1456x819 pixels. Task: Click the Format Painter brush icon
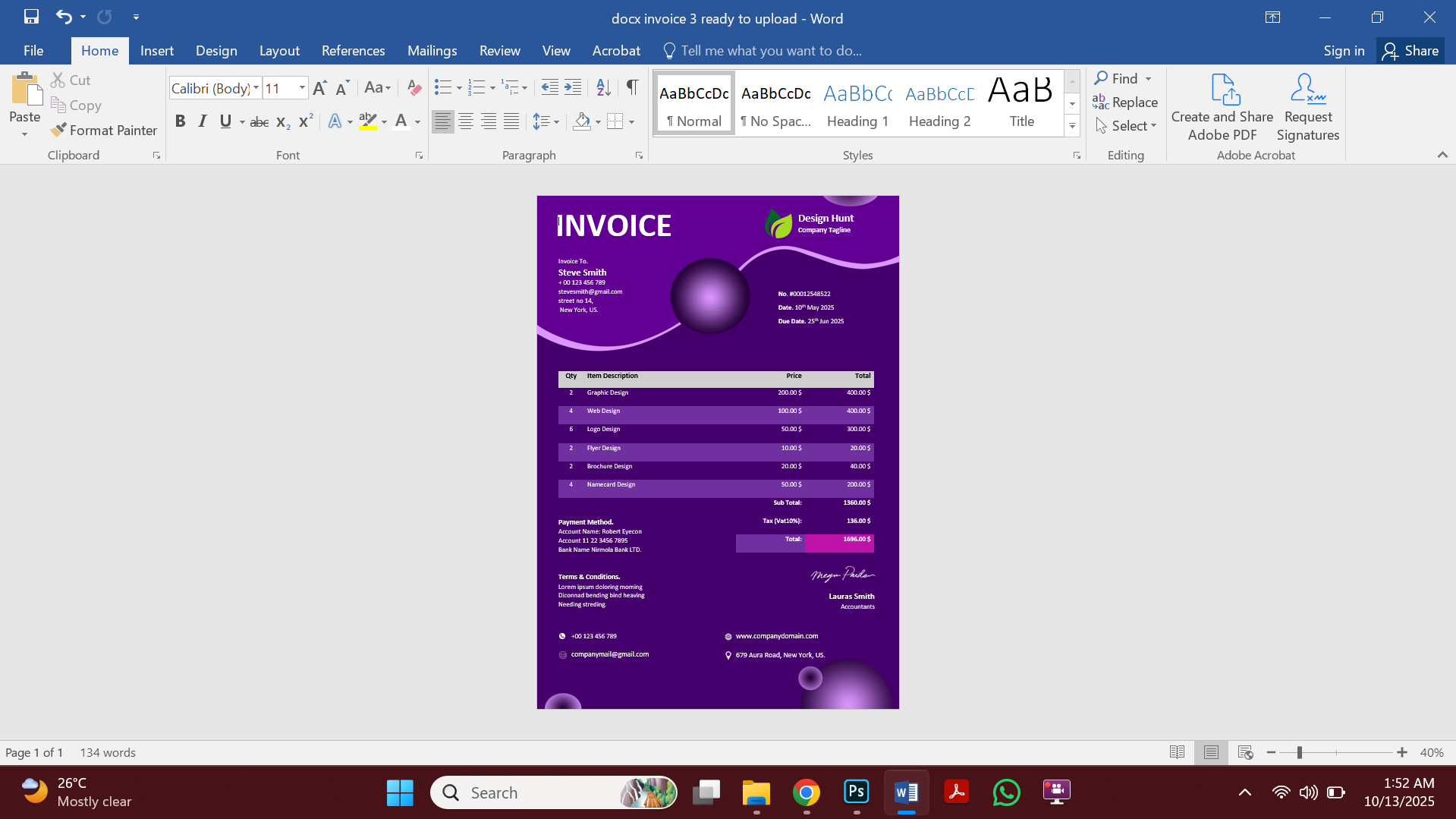coord(58,131)
